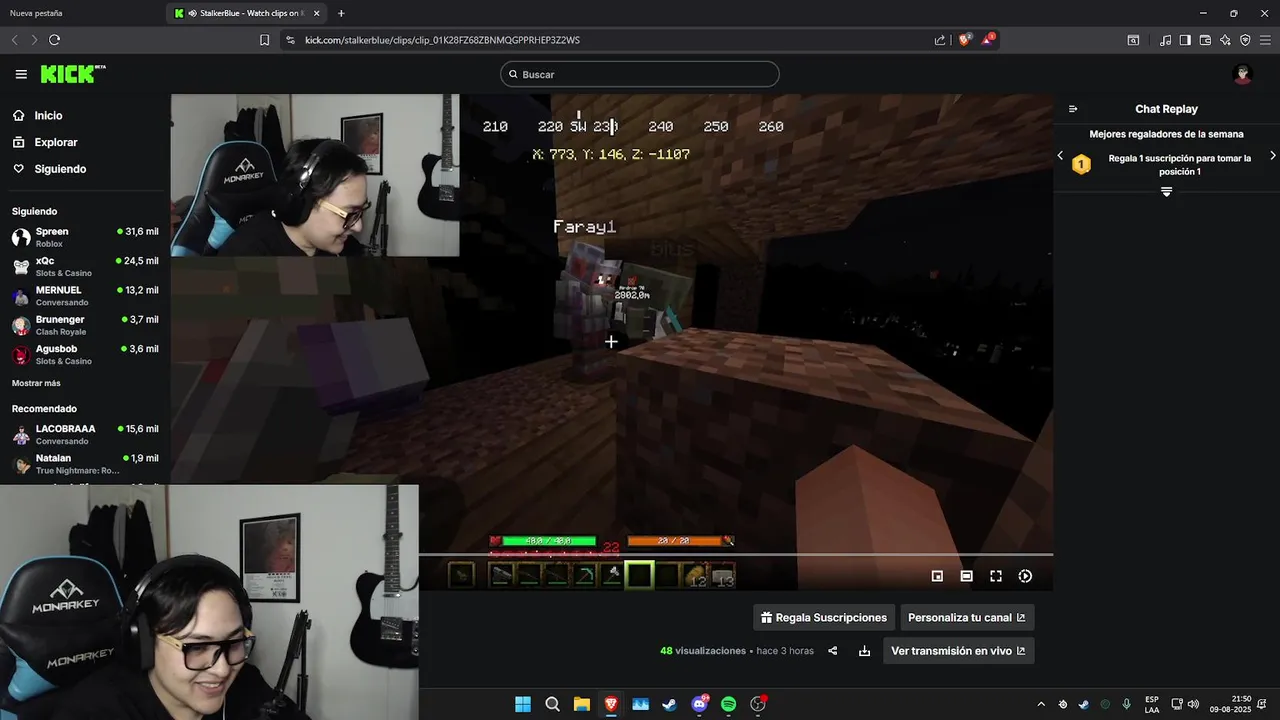Image resolution: width=1280 pixels, height=720 pixels.
Task: Open the ESP LAA language switcher
Action: (x=1152, y=704)
